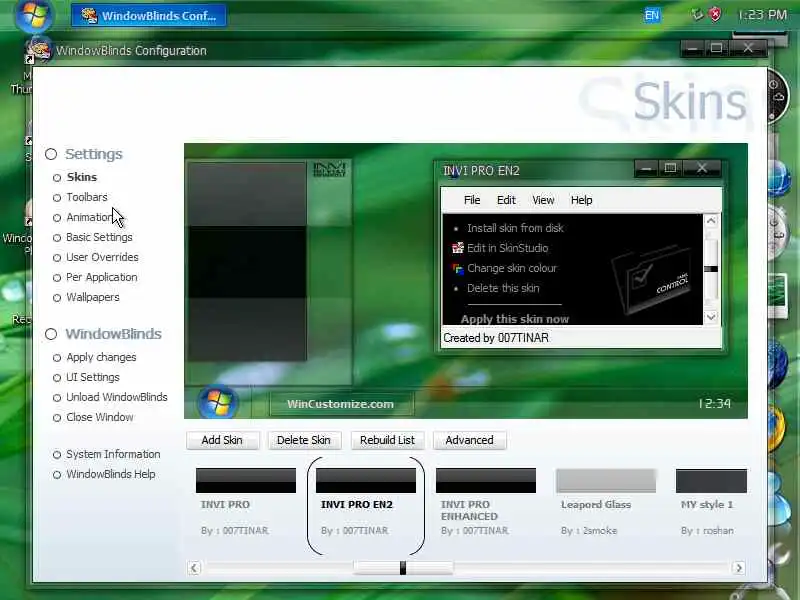This screenshot has width=800, height=600.
Task: Click the preview vertical scrollbar thumb
Action: coord(711,269)
